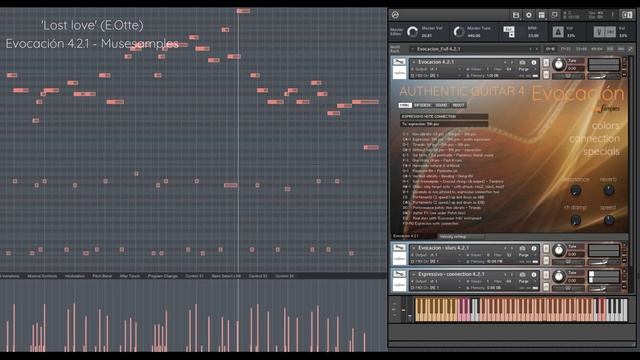Image resolution: width=640 pixels, height=360 pixels.
Task: Collapse Evocacion - slurs 4.2.1 header arrow
Action: coord(414,248)
